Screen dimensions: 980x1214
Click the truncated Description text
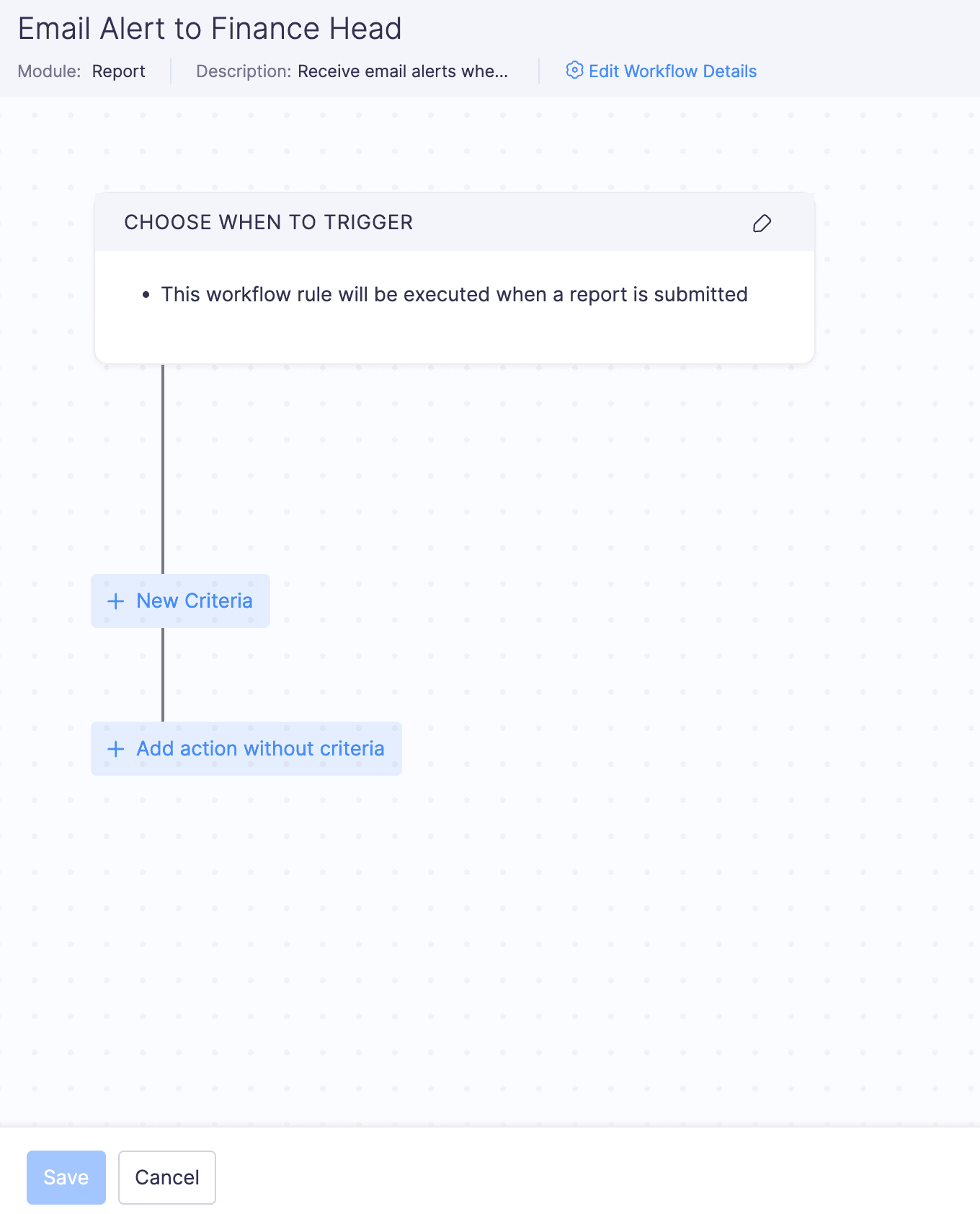tap(403, 71)
